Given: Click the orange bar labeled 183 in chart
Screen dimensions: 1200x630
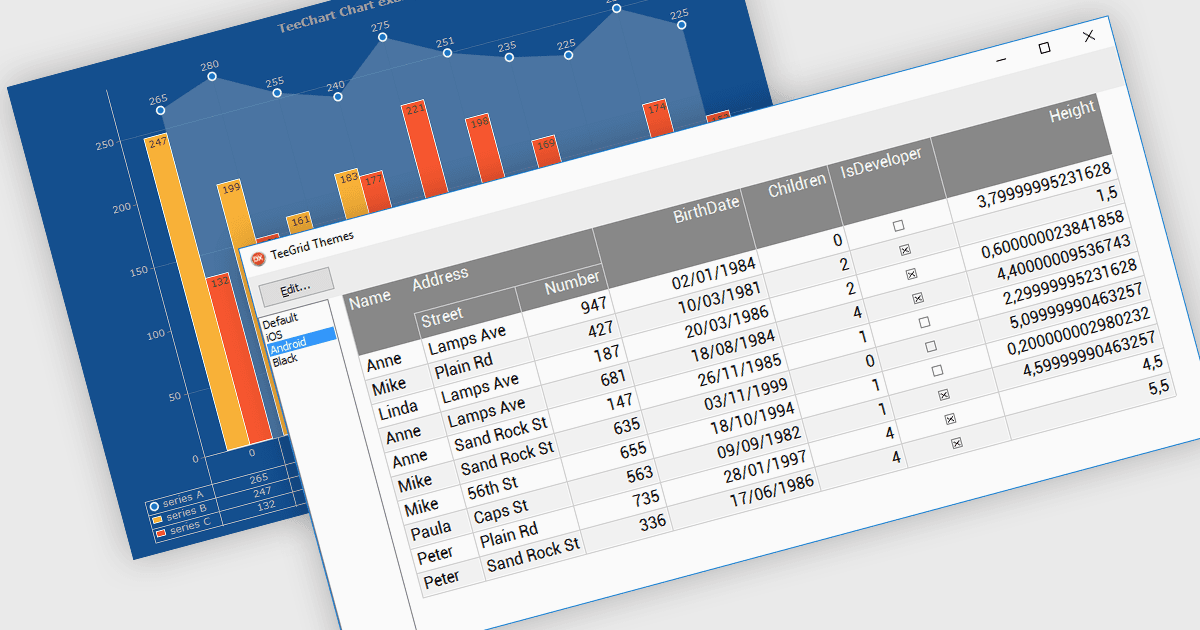Looking at the screenshot, I should coord(350,194).
